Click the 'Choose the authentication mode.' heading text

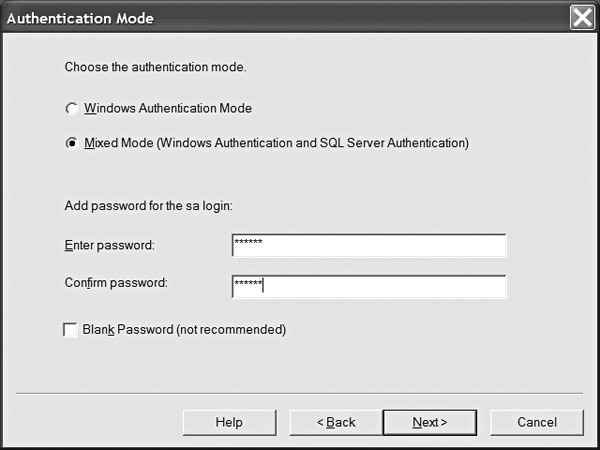pyautogui.click(x=155, y=68)
